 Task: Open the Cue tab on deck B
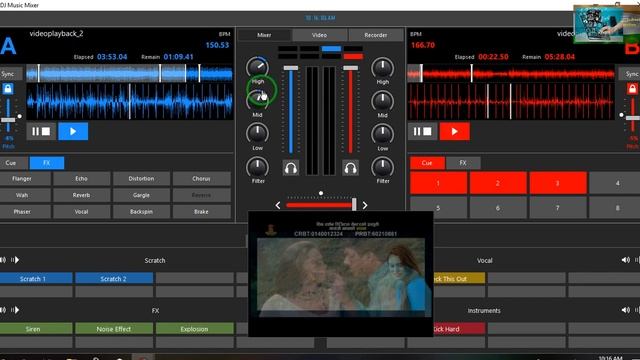click(427, 163)
